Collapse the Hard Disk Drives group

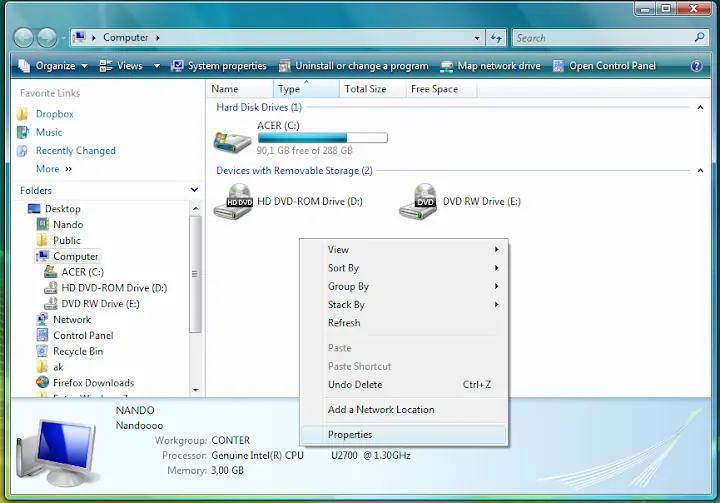click(700, 107)
